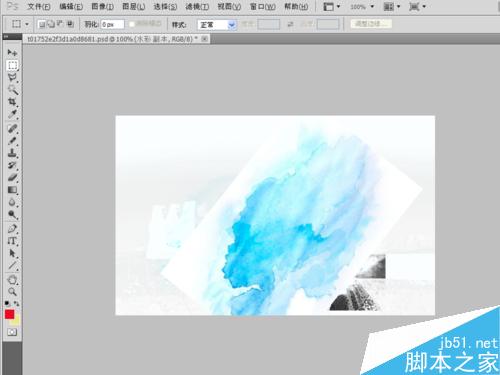Viewport: 500px width, 375px height.
Task: Swap foreground and background colors
Action: (17, 303)
